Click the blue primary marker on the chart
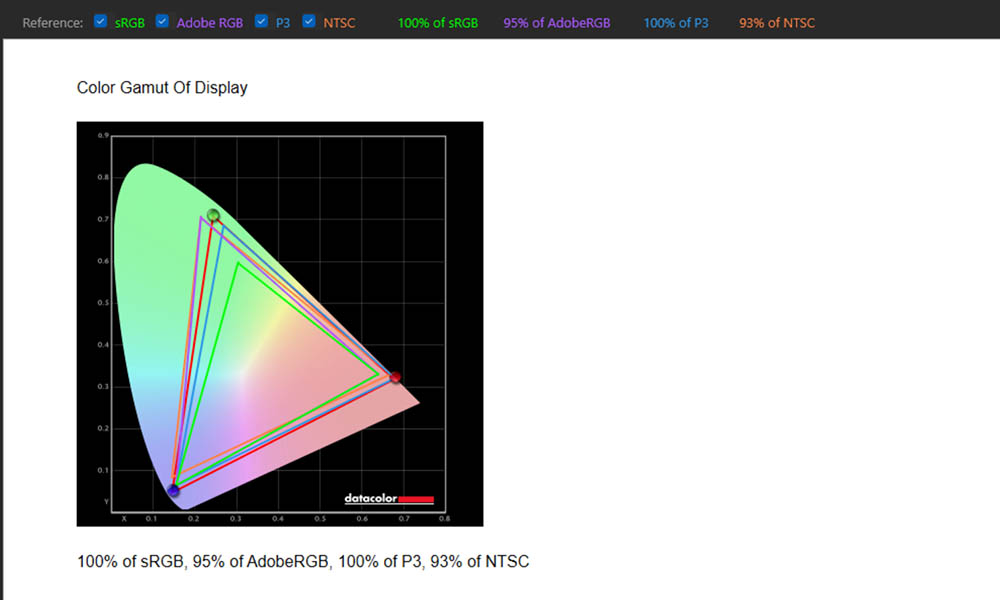The image size is (1000, 600). (174, 490)
